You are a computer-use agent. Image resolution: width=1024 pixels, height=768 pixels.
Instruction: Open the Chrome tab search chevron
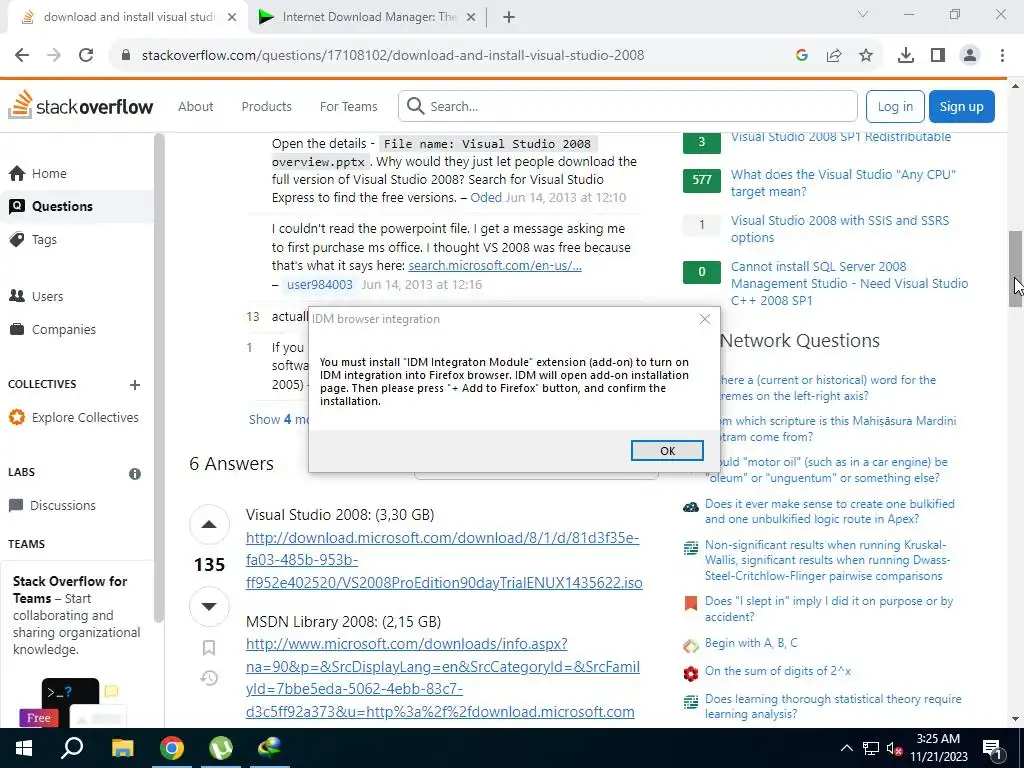(863, 14)
